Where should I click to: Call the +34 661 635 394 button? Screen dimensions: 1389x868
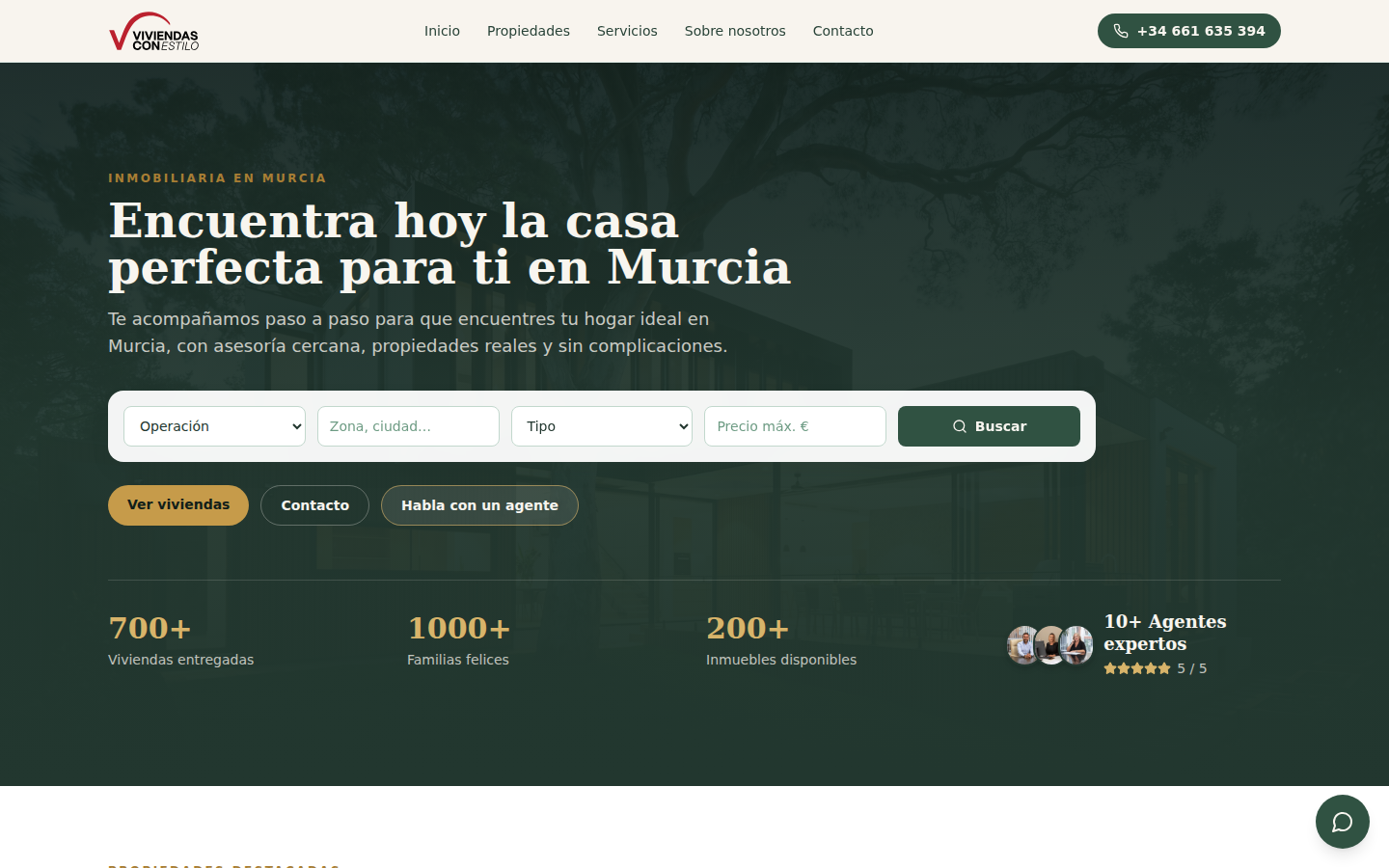pos(1188,31)
